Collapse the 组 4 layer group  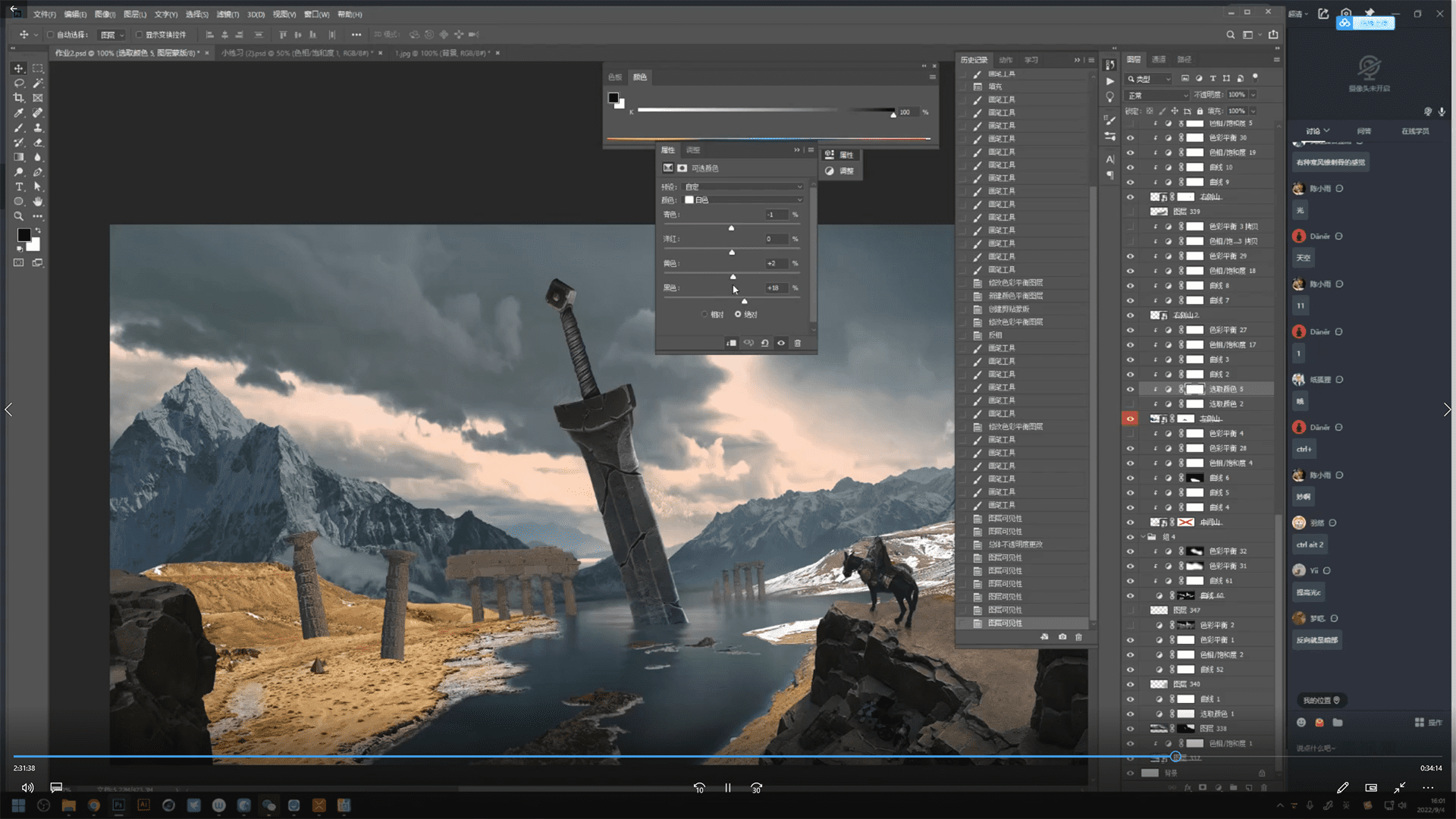click(1143, 537)
